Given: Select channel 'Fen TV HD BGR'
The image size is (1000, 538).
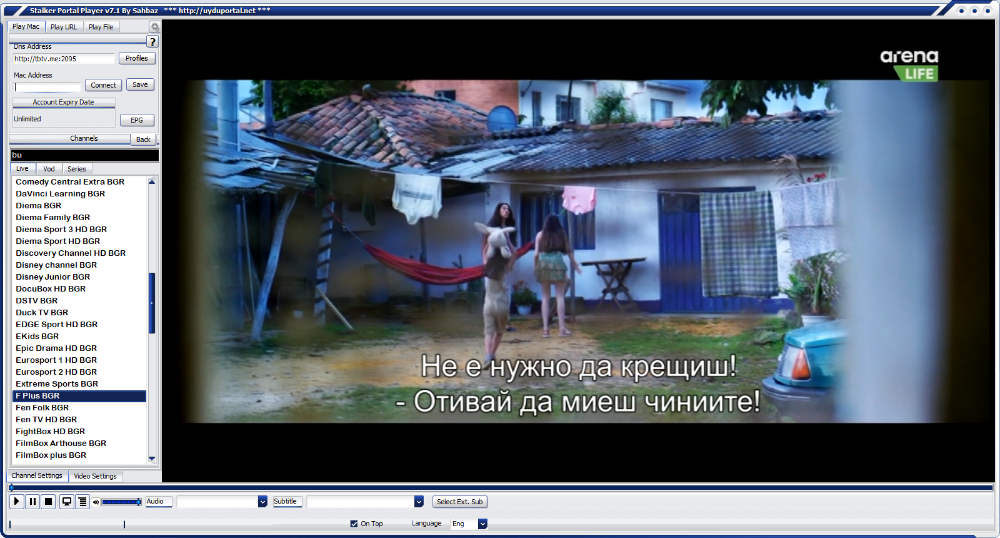Looking at the screenshot, I should click(46, 419).
